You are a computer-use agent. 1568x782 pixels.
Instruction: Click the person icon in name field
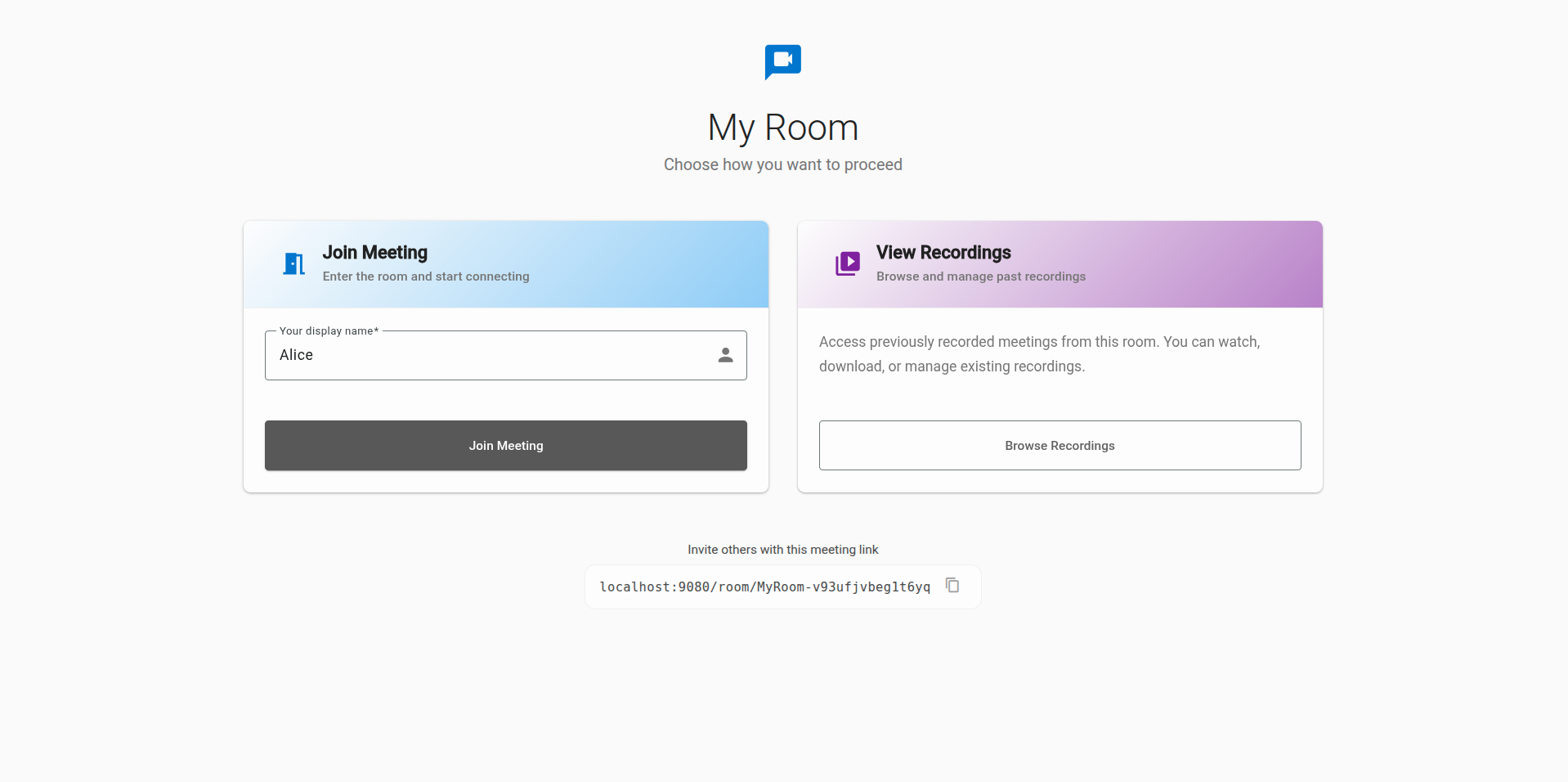[725, 355]
